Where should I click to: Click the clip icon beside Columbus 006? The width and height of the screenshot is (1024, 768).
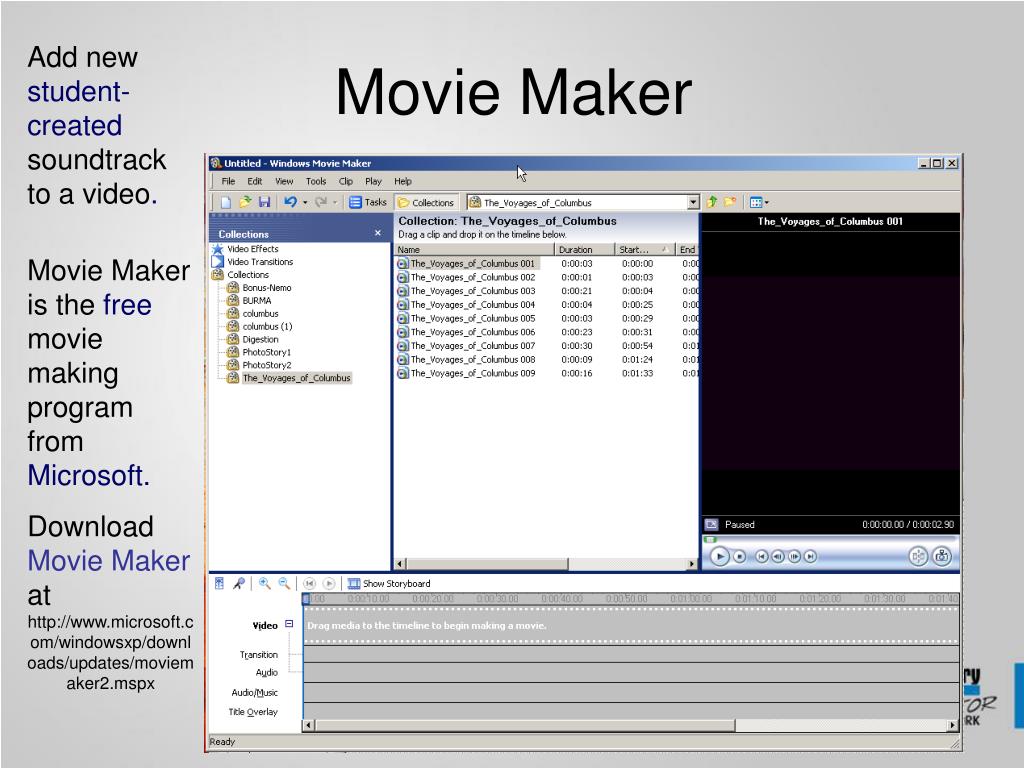pyautogui.click(x=402, y=332)
